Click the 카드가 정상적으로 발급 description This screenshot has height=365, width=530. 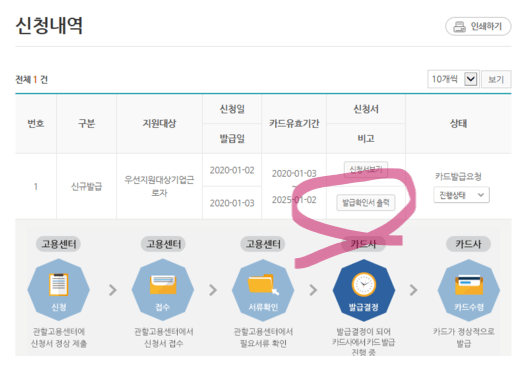(x=464, y=338)
